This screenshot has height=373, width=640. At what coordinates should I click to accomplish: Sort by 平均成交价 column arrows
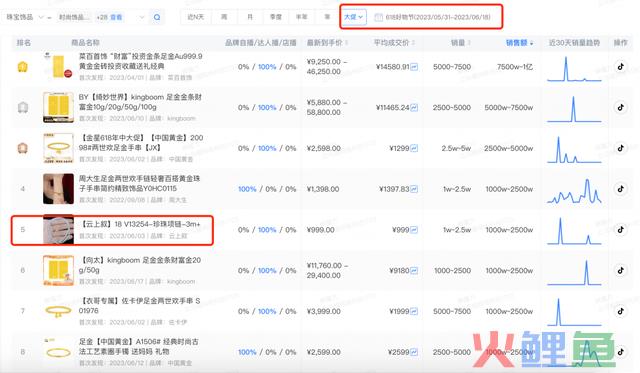tap(413, 43)
